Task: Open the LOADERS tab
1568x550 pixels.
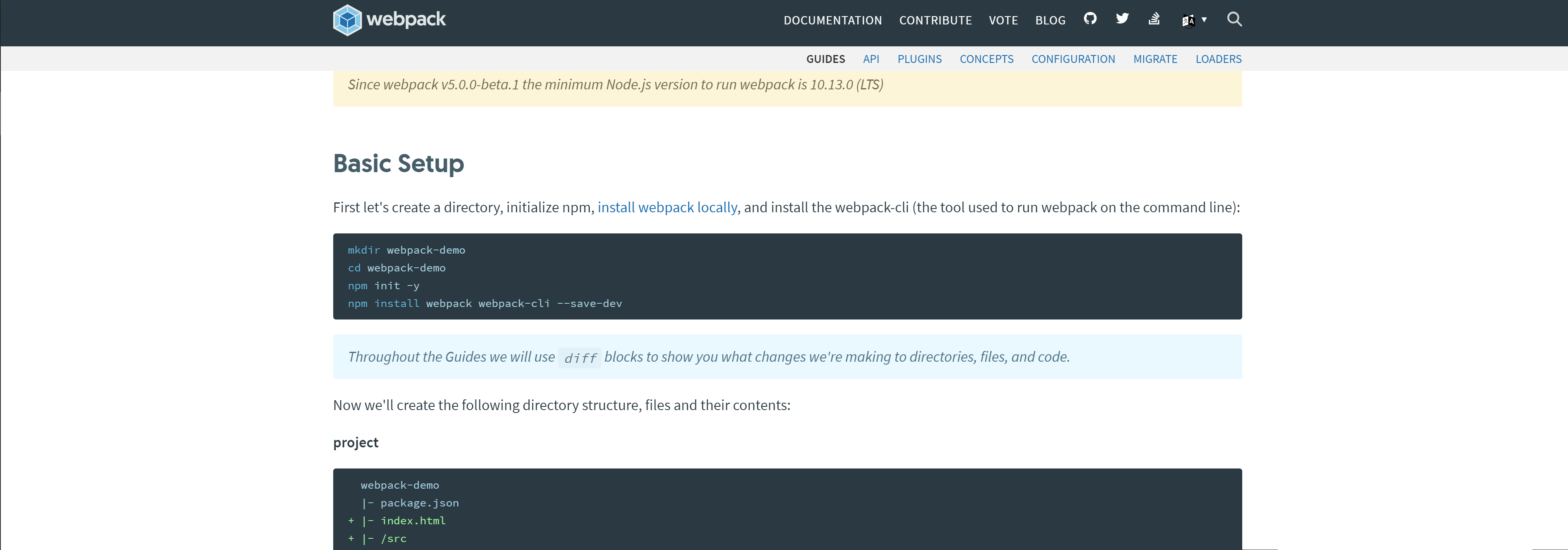Action: pyautogui.click(x=1218, y=58)
